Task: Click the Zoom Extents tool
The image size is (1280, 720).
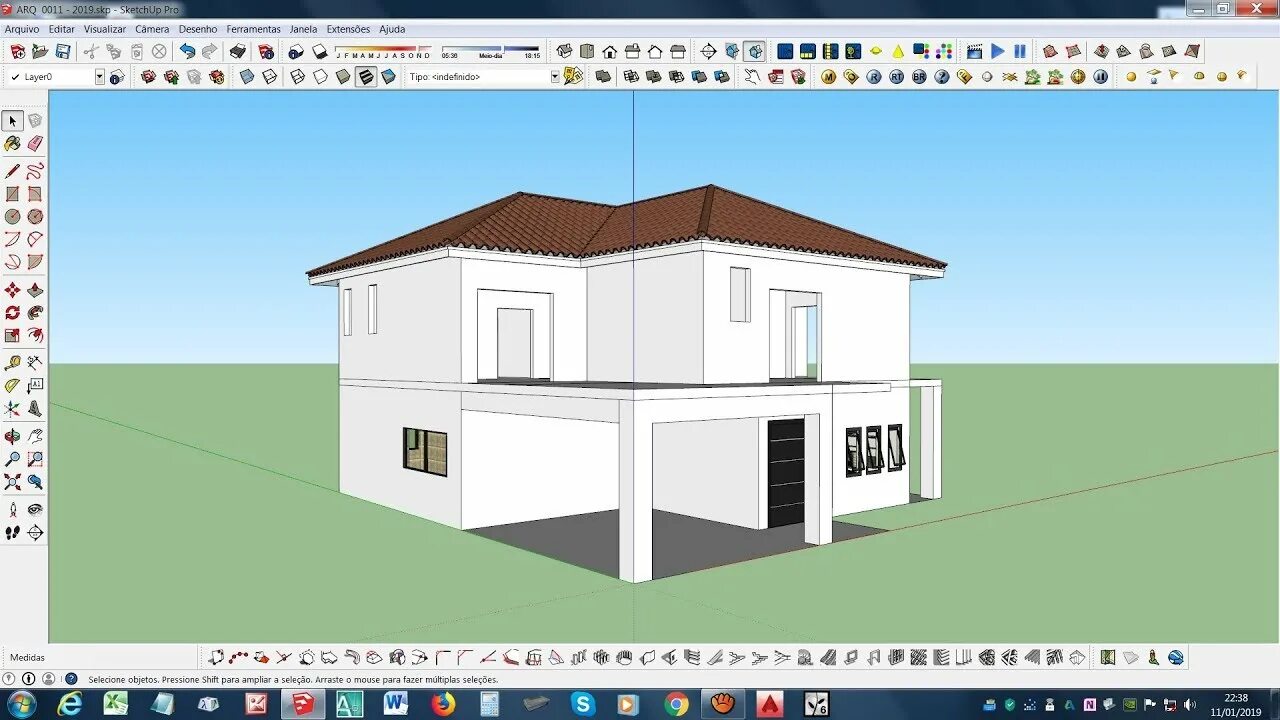Action: (x=13, y=482)
